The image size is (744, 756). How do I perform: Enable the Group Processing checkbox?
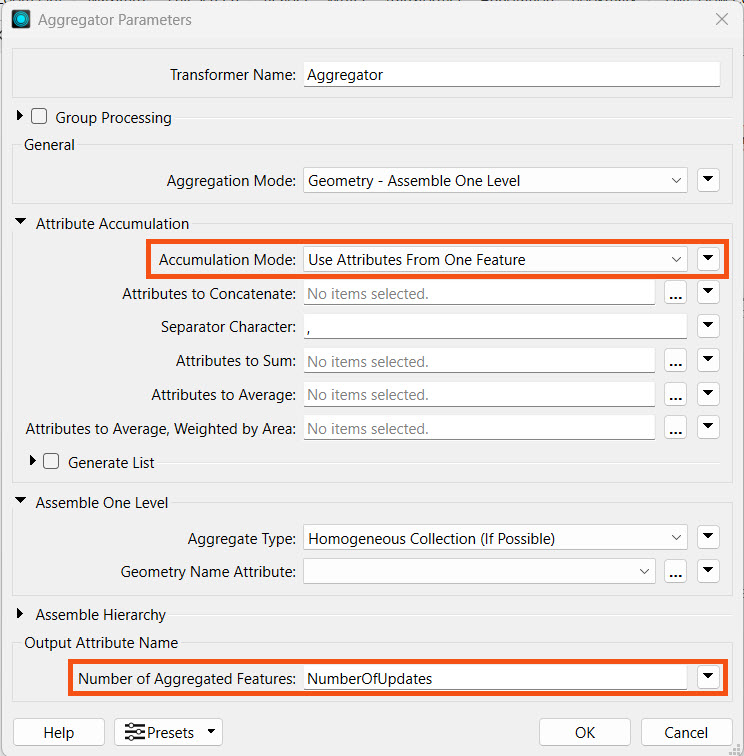39,117
